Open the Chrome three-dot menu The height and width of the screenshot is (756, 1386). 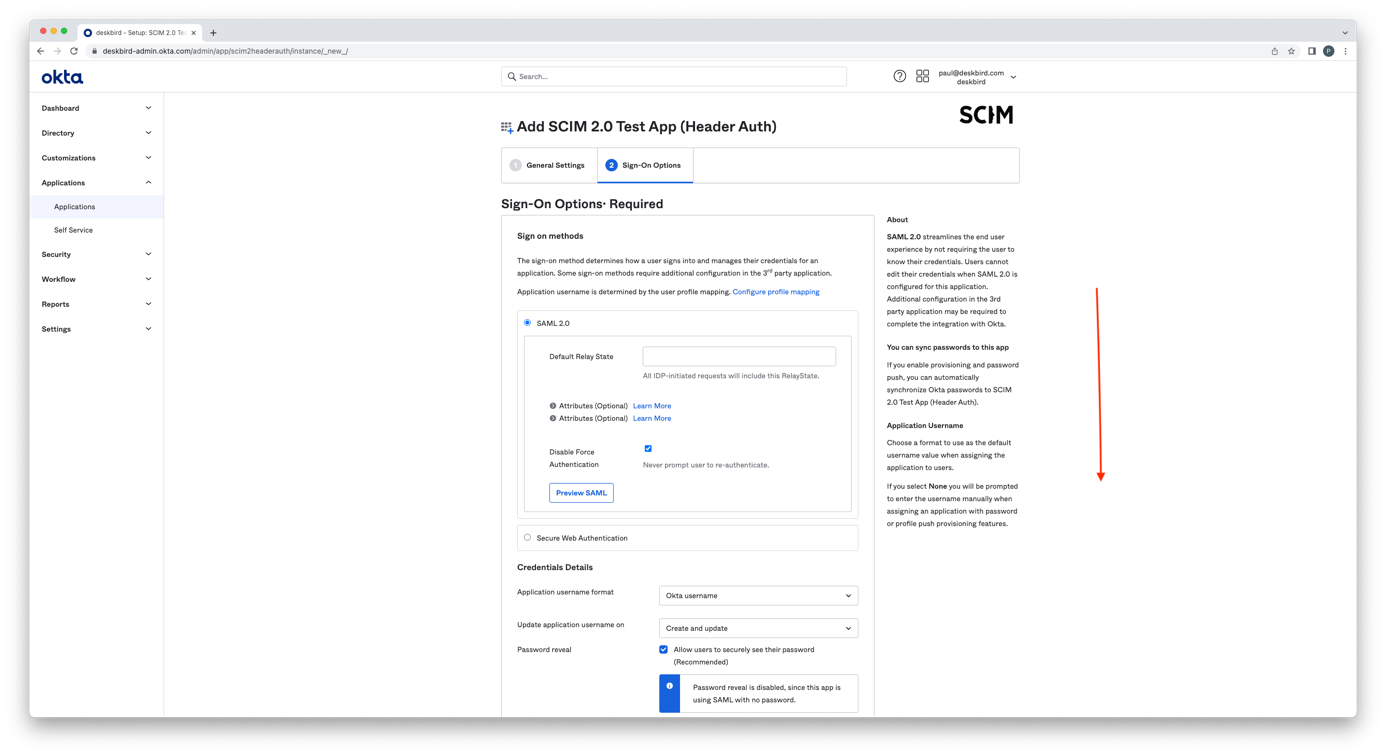tap(1345, 51)
